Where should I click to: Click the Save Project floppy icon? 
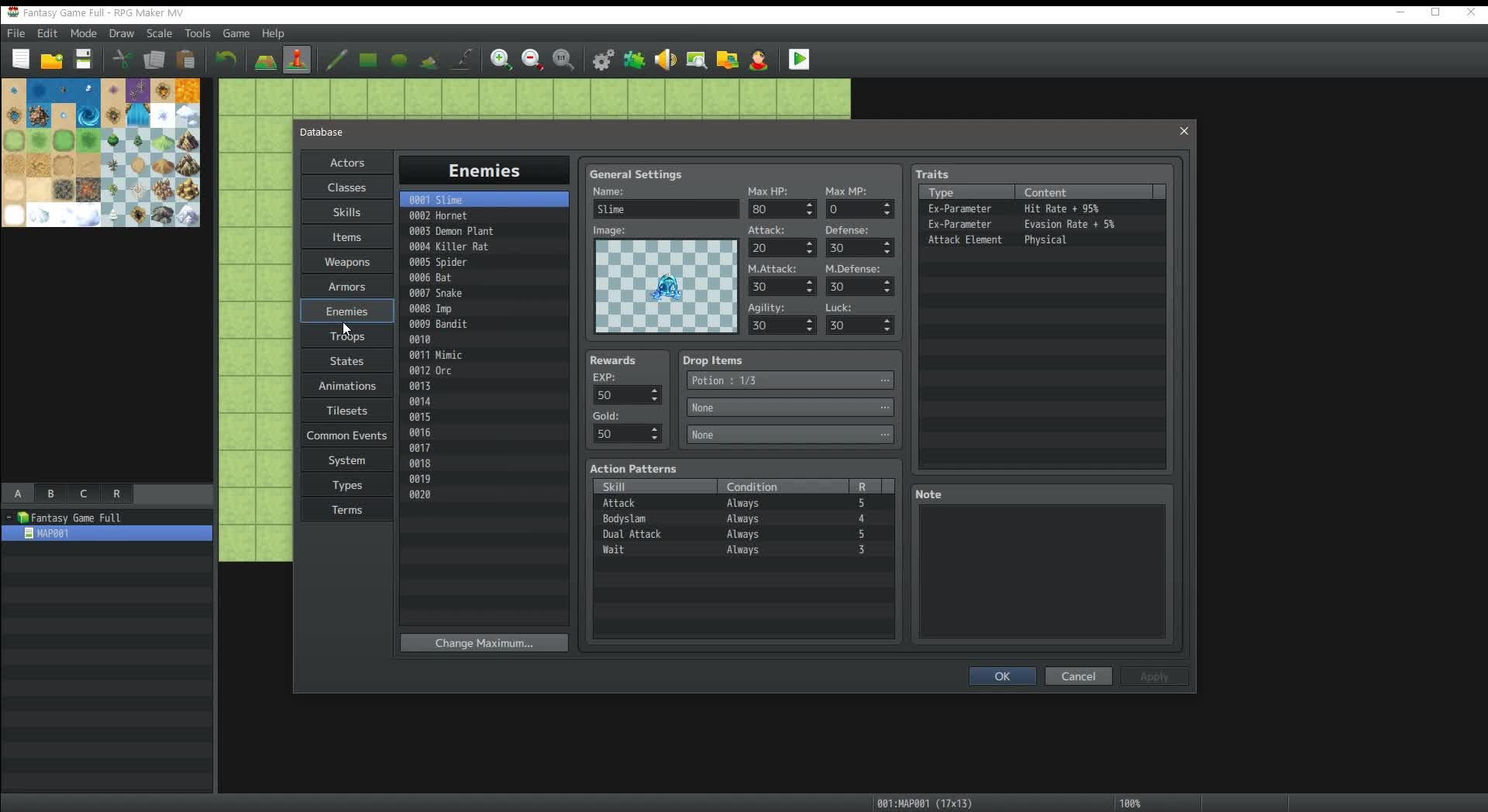click(x=83, y=60)
